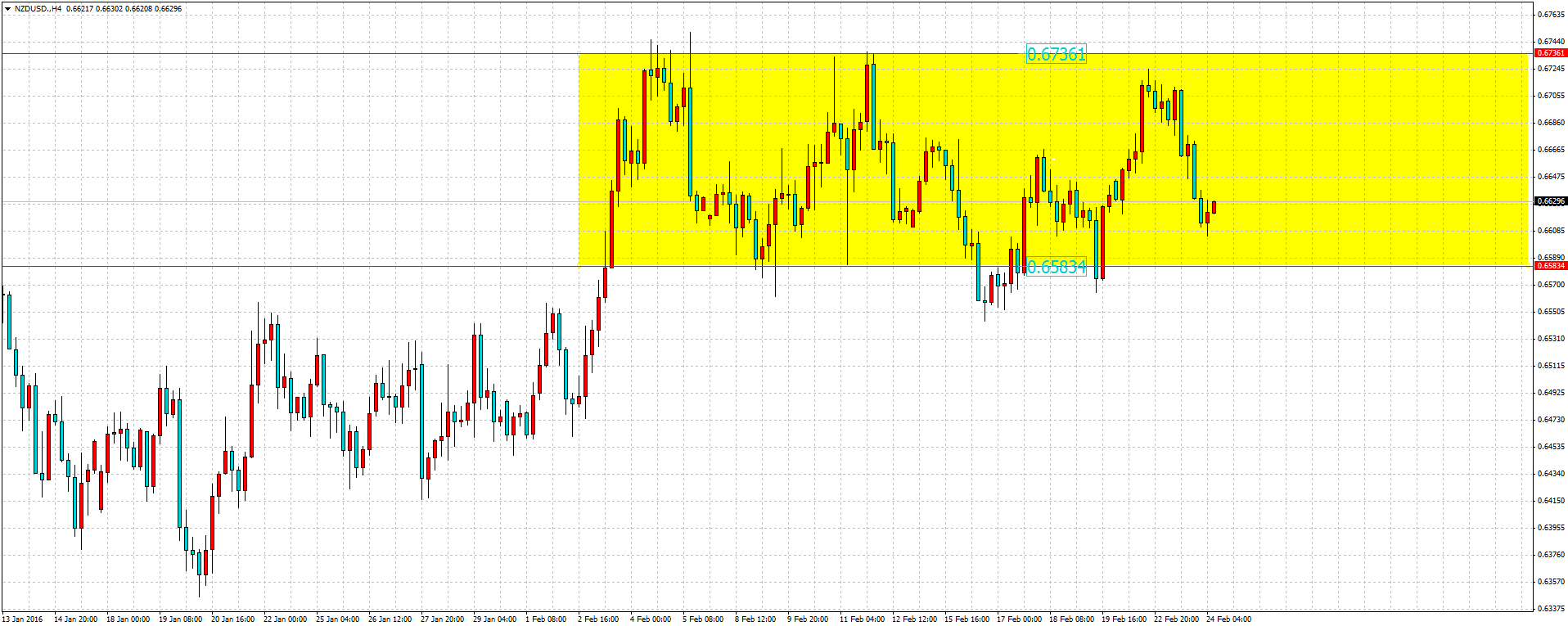Click the current price tag 0.66296

tap(1550, 201)
